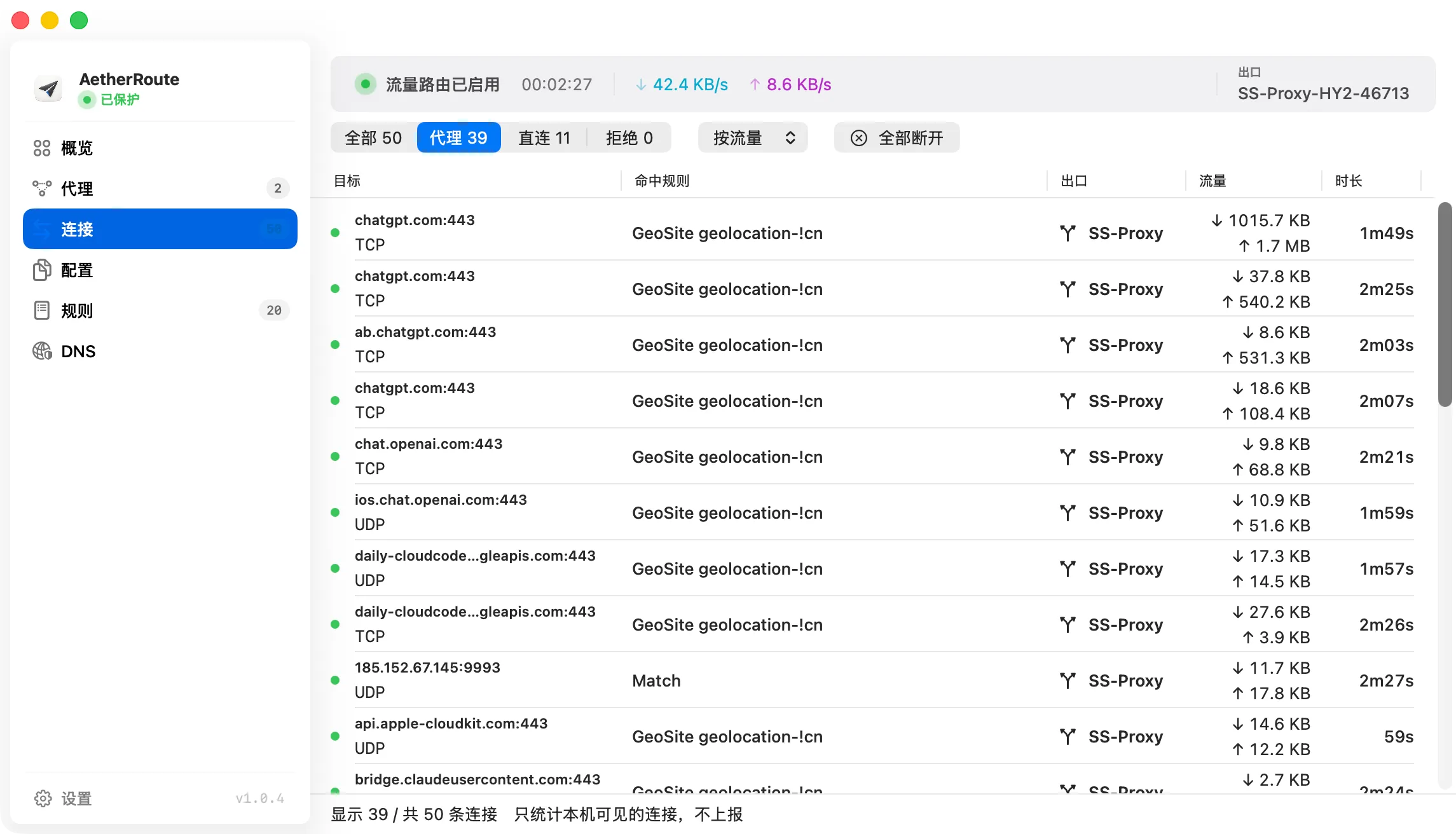The image size is (1456, 834).
Task: Click the 531.3 KB upload value
Action: tap(1266, 358)
